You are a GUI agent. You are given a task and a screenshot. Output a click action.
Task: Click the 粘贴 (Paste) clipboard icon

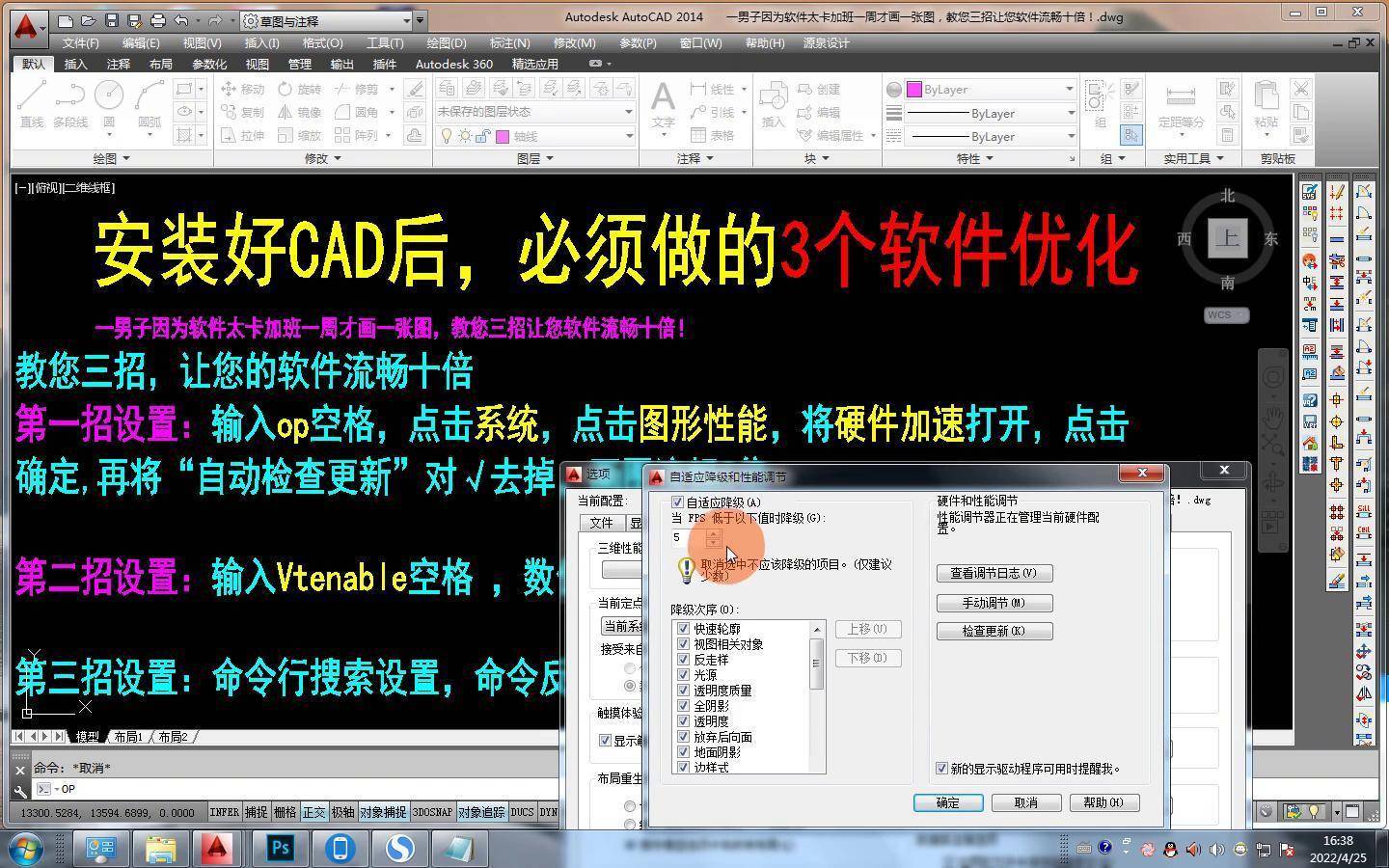(x=1266, y=104)
